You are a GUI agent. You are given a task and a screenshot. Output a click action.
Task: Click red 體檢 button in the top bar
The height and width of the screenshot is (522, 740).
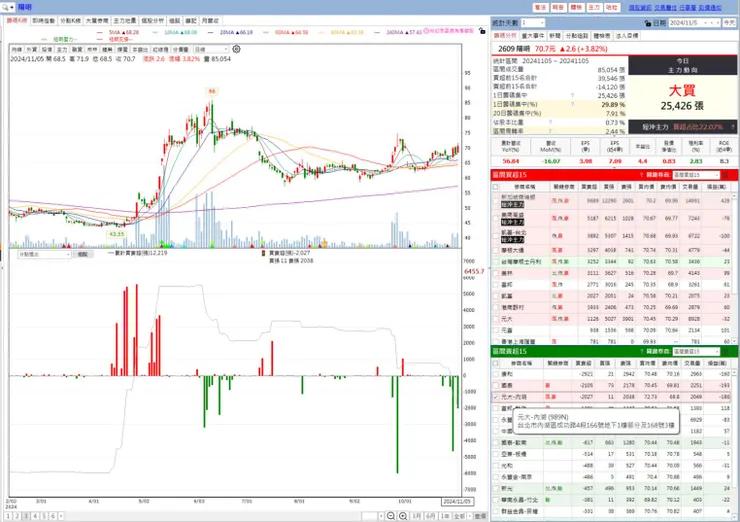(576, 8)
